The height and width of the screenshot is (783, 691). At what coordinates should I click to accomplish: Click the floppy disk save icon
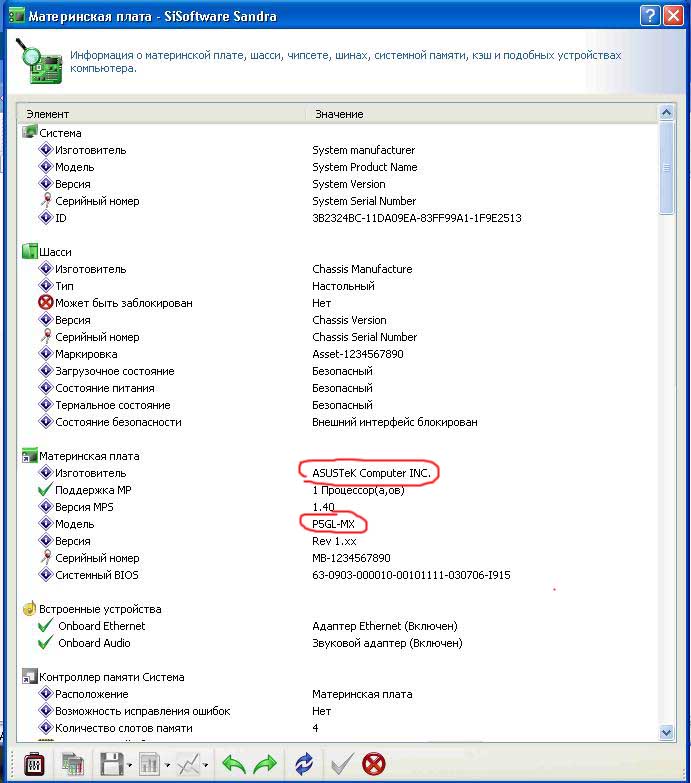110,765
